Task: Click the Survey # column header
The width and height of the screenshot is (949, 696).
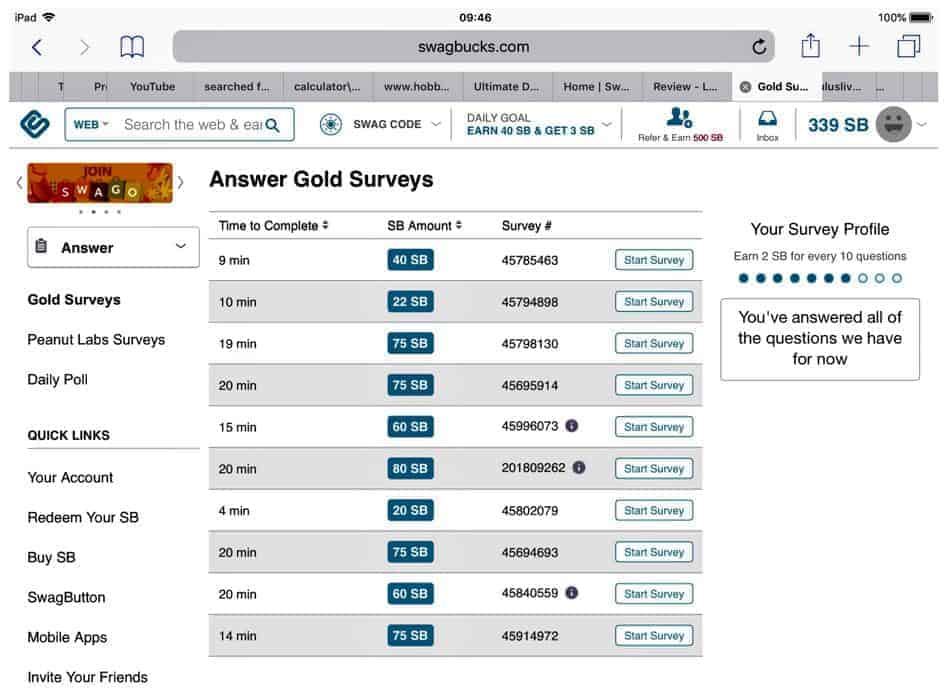Action: click(x=526, y=226)
